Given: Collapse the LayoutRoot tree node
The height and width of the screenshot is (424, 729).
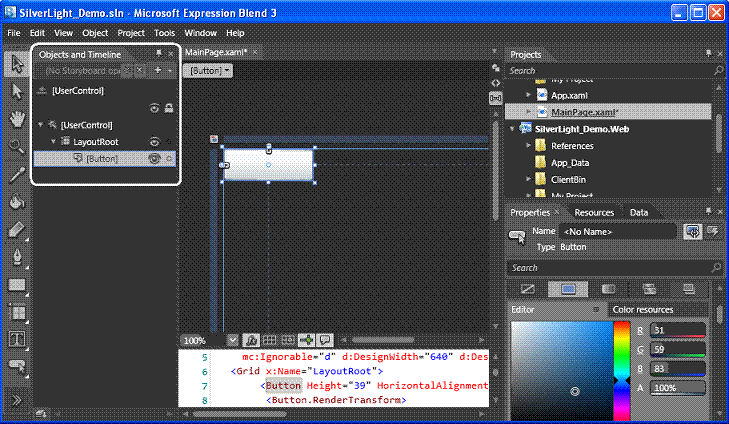Looking at the screenshot, I should (x=53, y=141).
